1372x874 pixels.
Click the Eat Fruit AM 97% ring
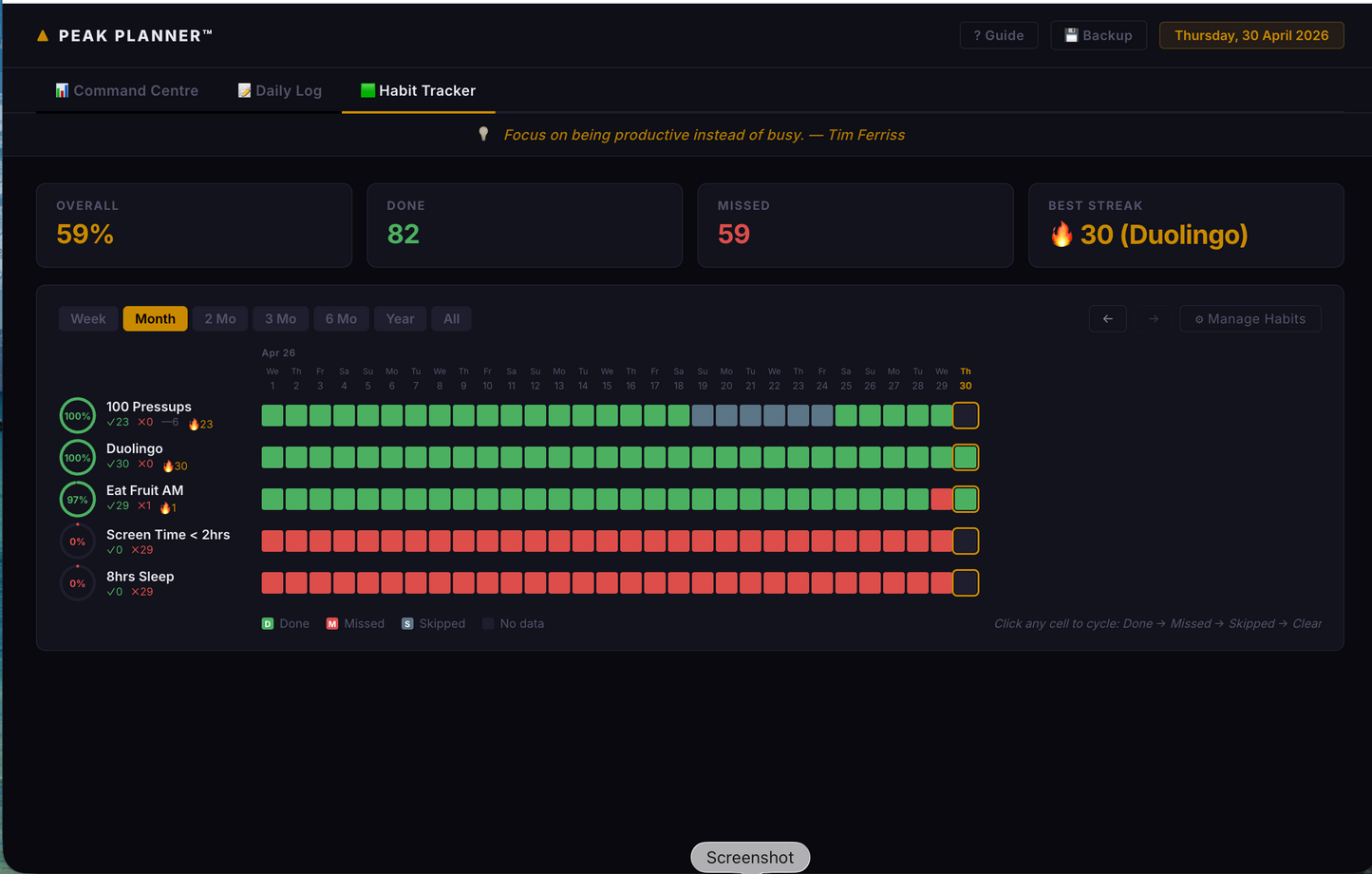(x=78, y=500)
